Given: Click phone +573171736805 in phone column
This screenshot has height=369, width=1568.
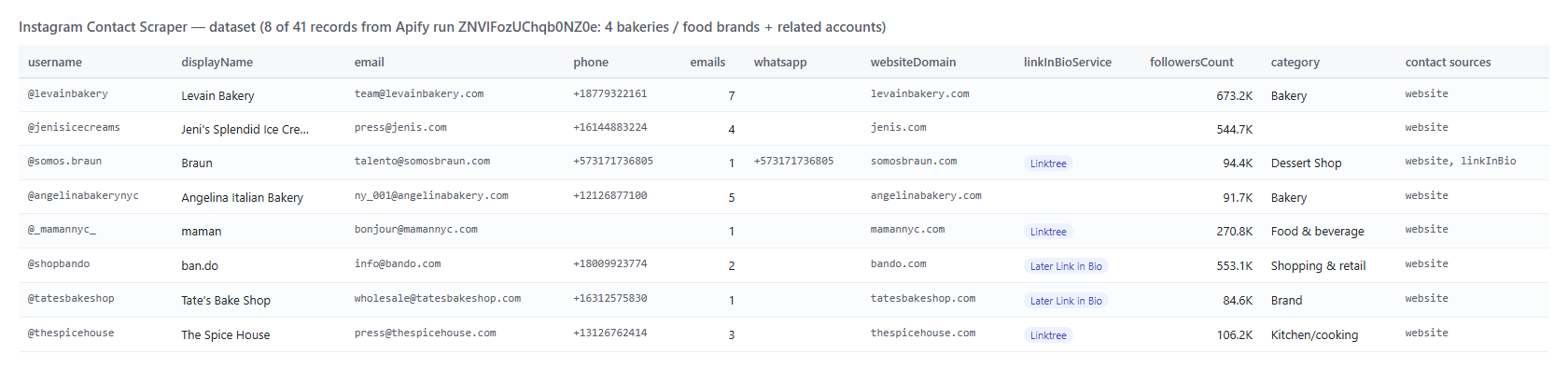Looking at the screenshot, I should coord(613,162).
